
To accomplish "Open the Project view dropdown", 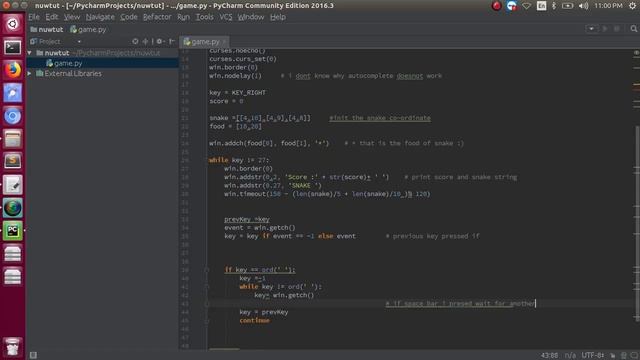I will tap(79, 42).
